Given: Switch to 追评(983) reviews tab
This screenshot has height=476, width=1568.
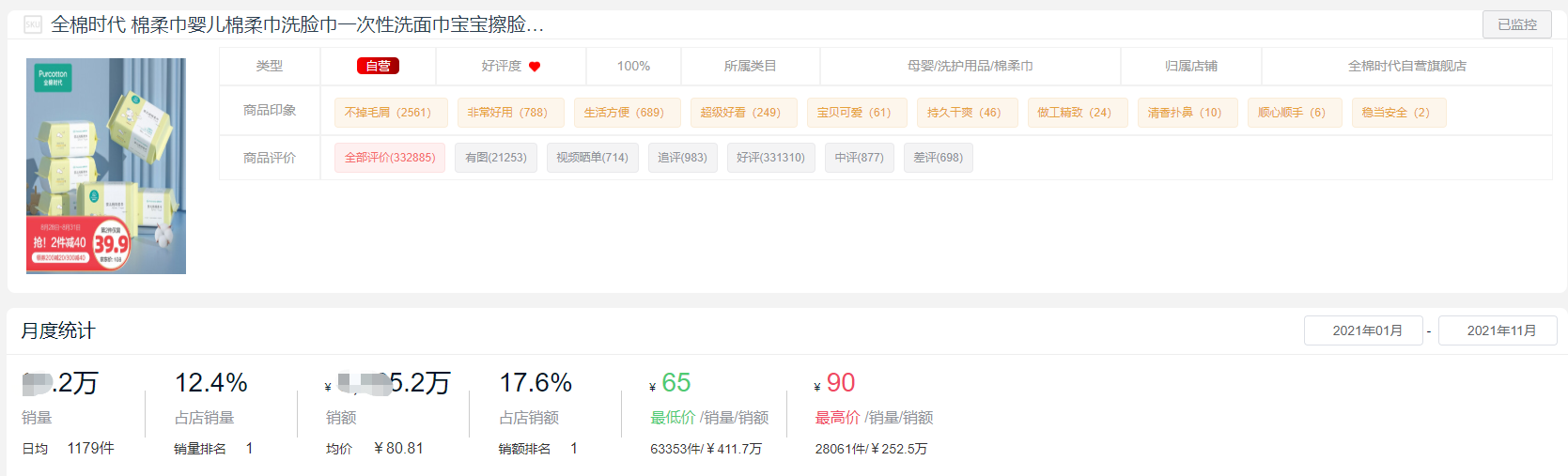Looking at the screenshot, I should point(682,158).
